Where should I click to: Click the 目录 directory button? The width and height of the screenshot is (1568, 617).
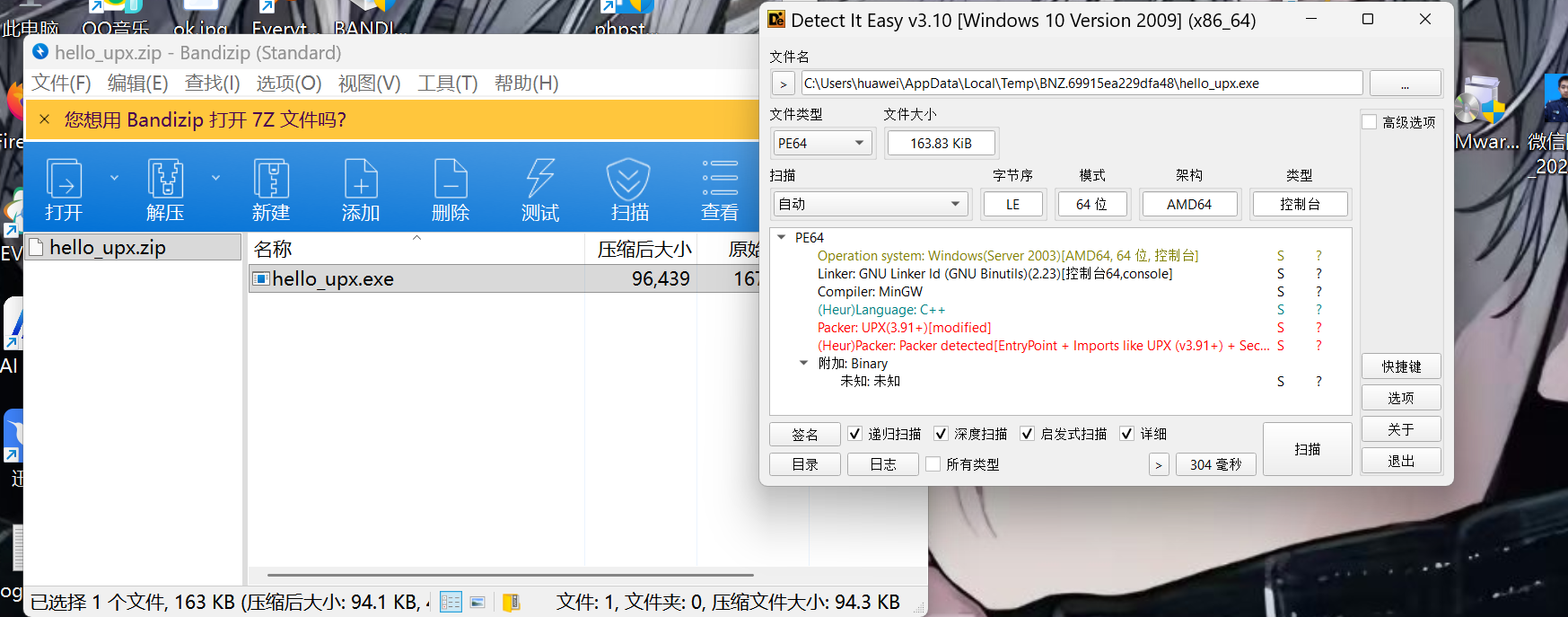coord(804,464)
